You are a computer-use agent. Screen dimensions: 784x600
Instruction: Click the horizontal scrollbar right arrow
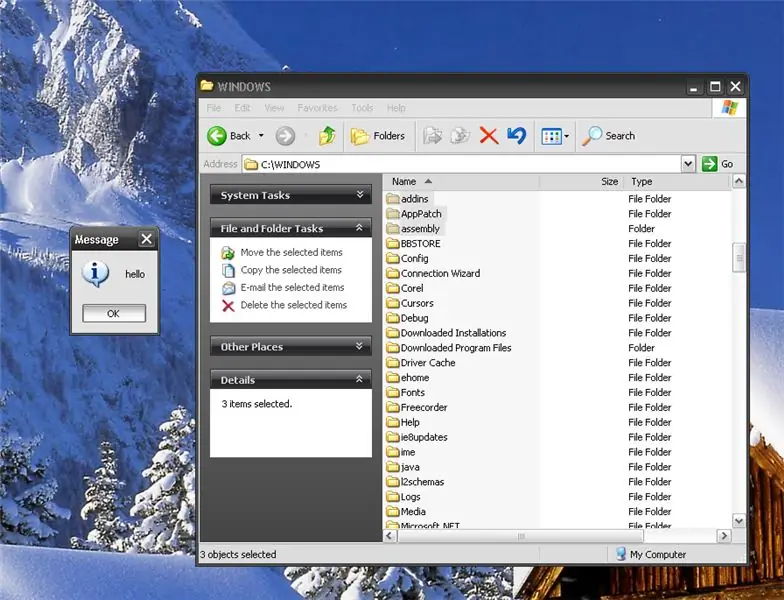point(724,536)
